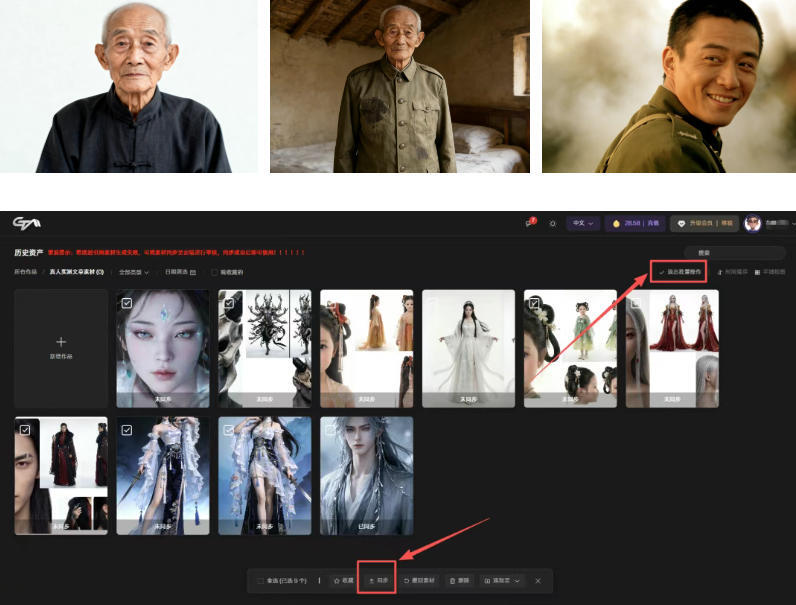The image size is (796, 605).
Task: Toggle the 全选 select-all checkbox
Action: [x=262, y=580]
